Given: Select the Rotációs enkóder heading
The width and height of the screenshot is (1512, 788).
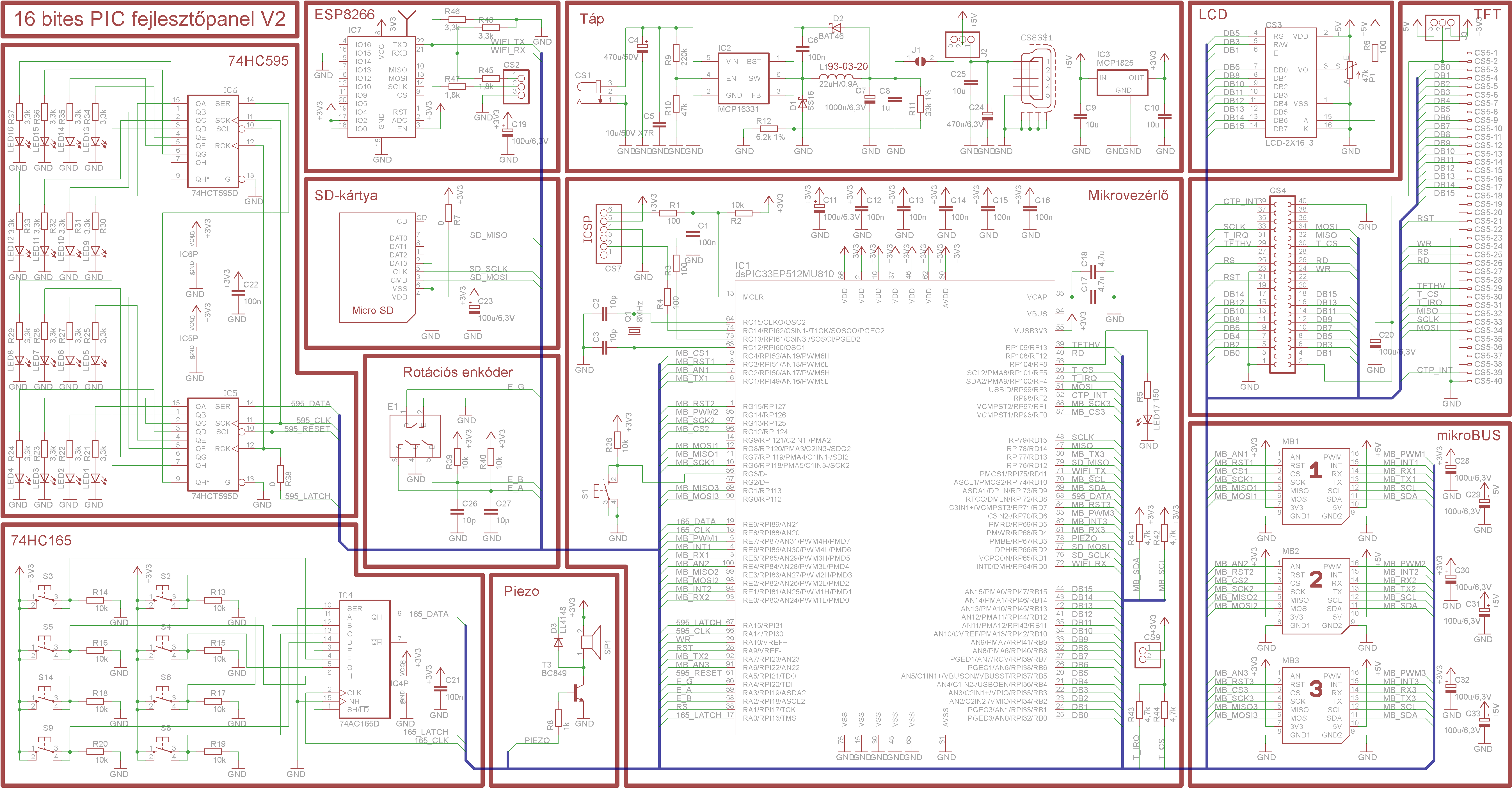Looking at the screenshot, I should (457, 372).
